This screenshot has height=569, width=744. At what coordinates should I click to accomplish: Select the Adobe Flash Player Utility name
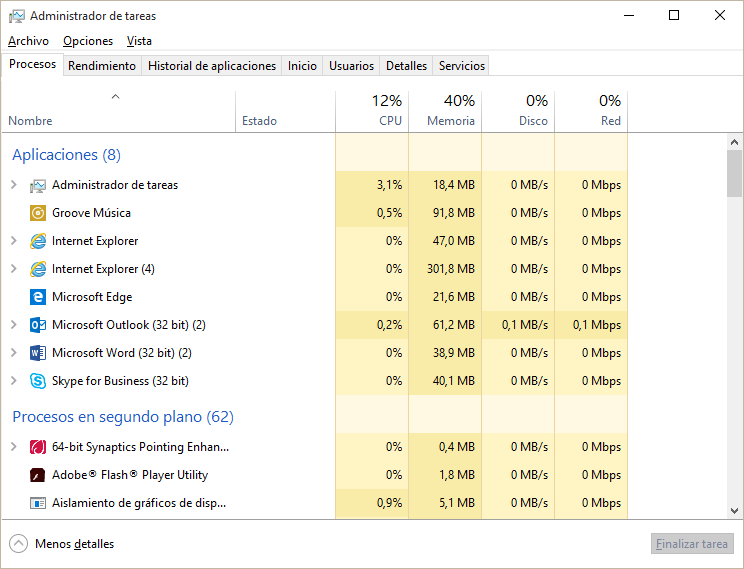(x=130, y=475)
